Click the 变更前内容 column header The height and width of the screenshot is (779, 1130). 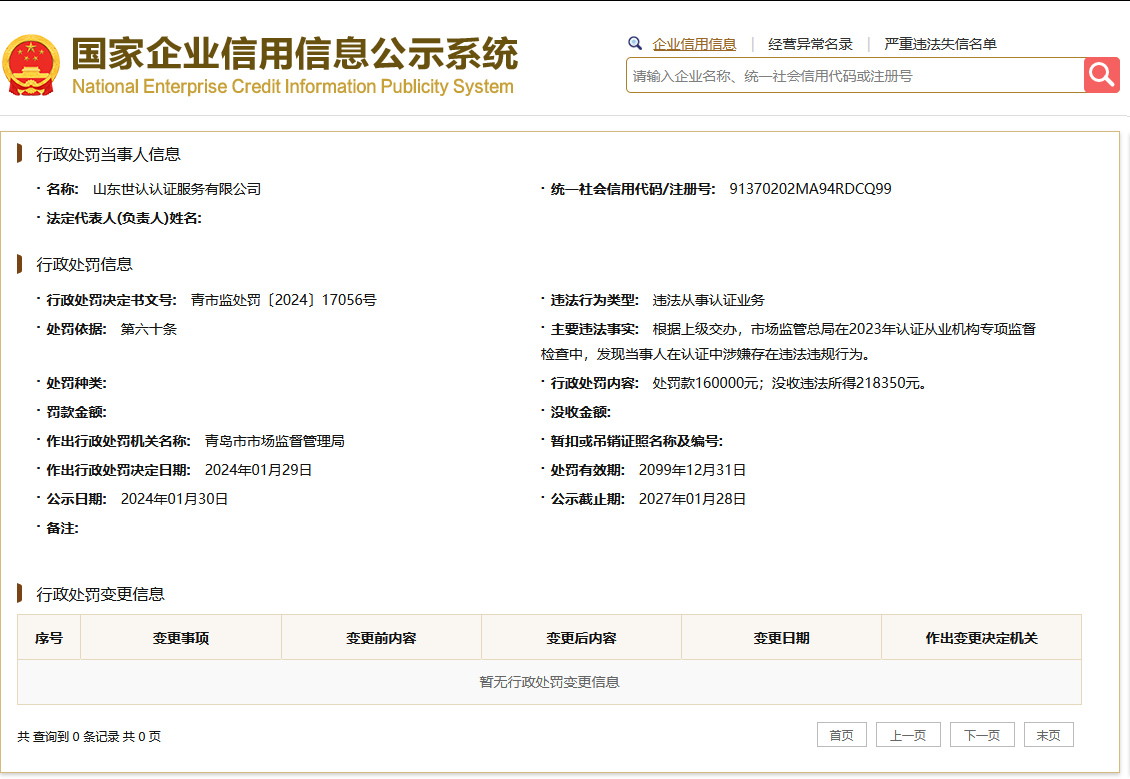tap(381, 638)
